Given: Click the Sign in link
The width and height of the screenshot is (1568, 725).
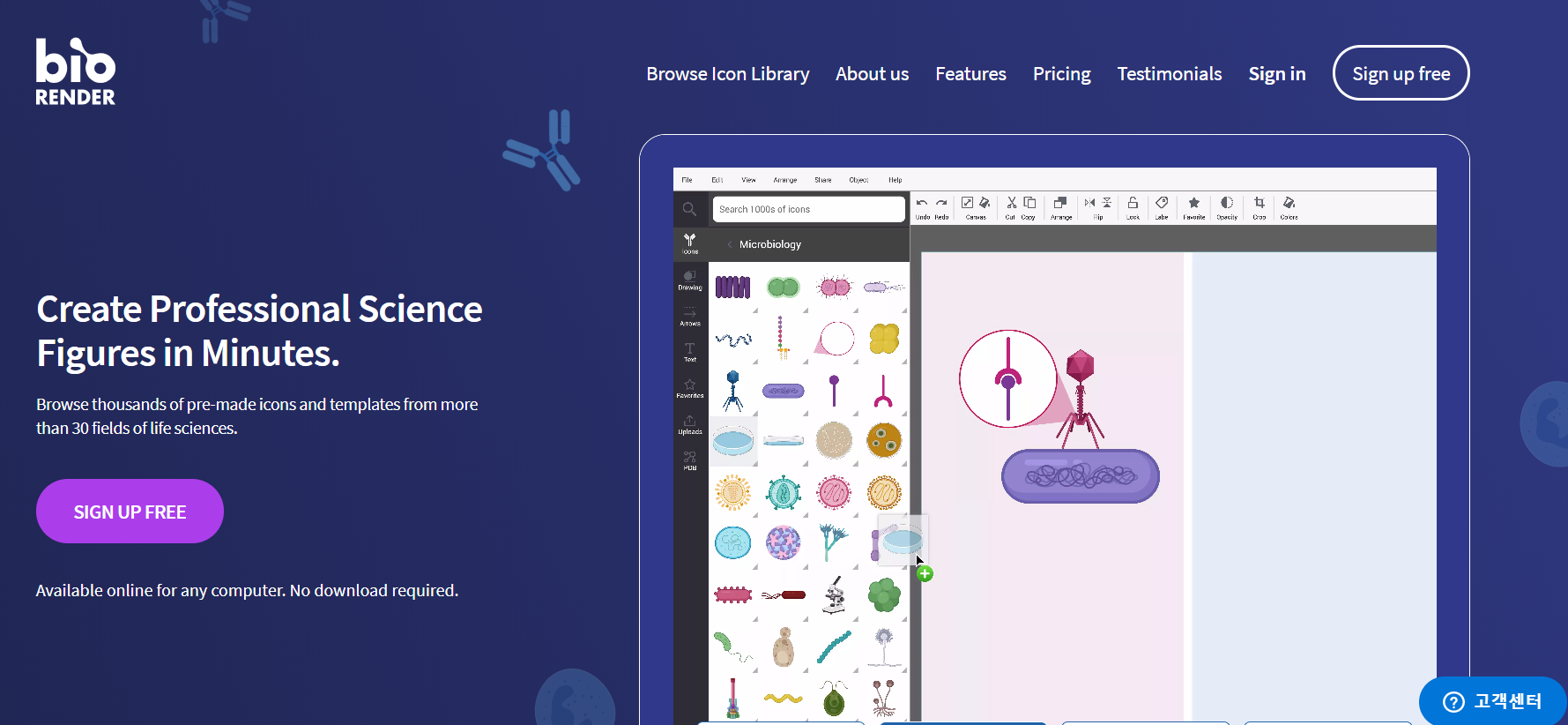Looking at the screenshot, I should pyautogui.click(x=1277, y=74).
